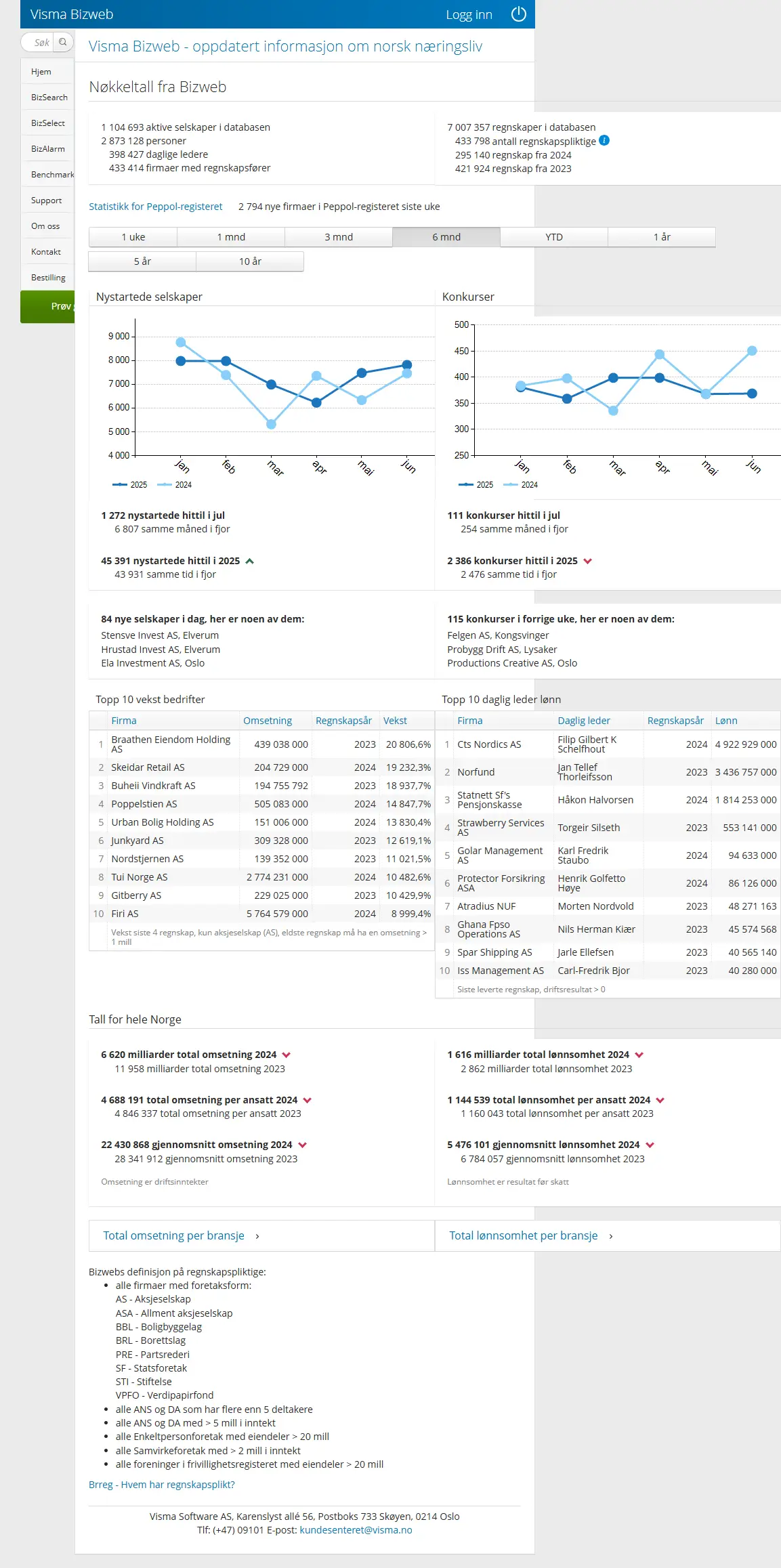Viewport: 781px width, 1568px height.
Task: Open Breg - Hvem har regnskapsplikt link
Action: [162, 1485]
